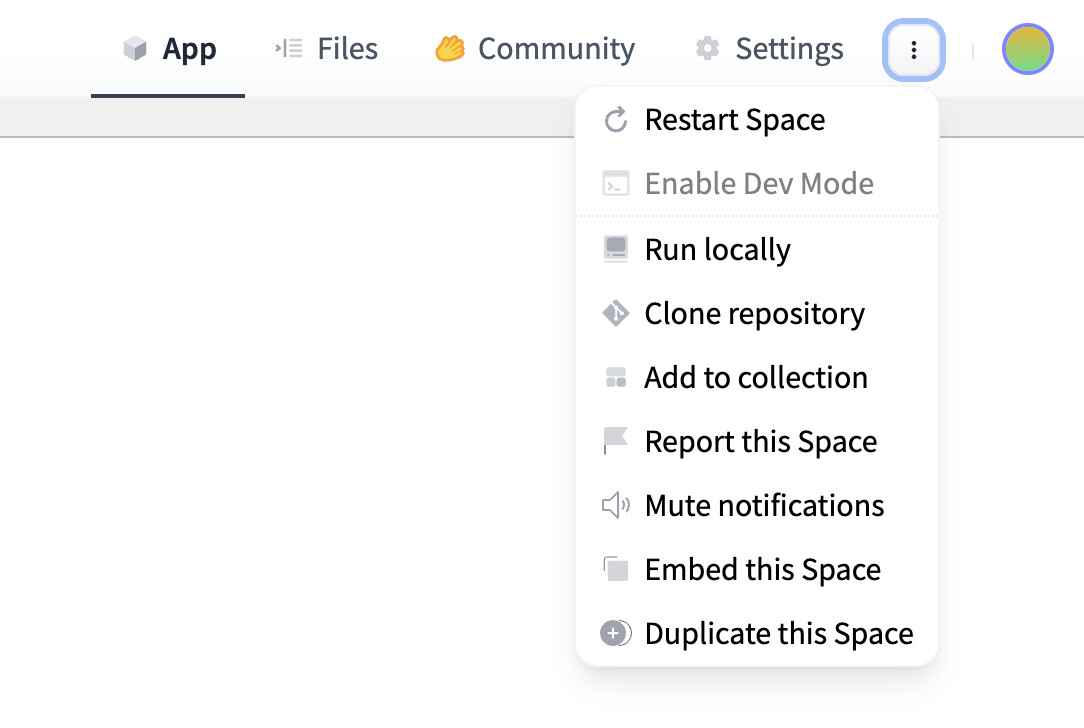Click the terminal icon next to Enable Dev Mode
Image resolution: width=1084 pixels, height=728 pixels.
[x=616, y=184]
